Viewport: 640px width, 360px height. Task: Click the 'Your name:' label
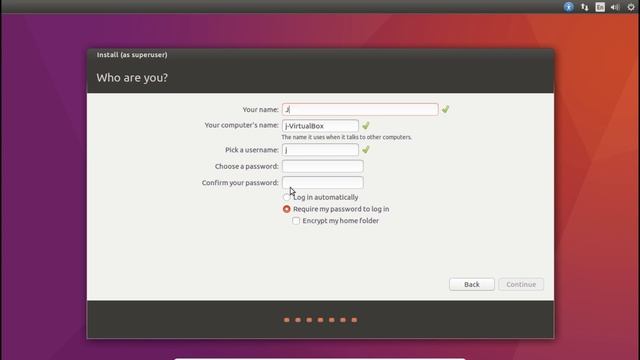[x=260, y=109]
